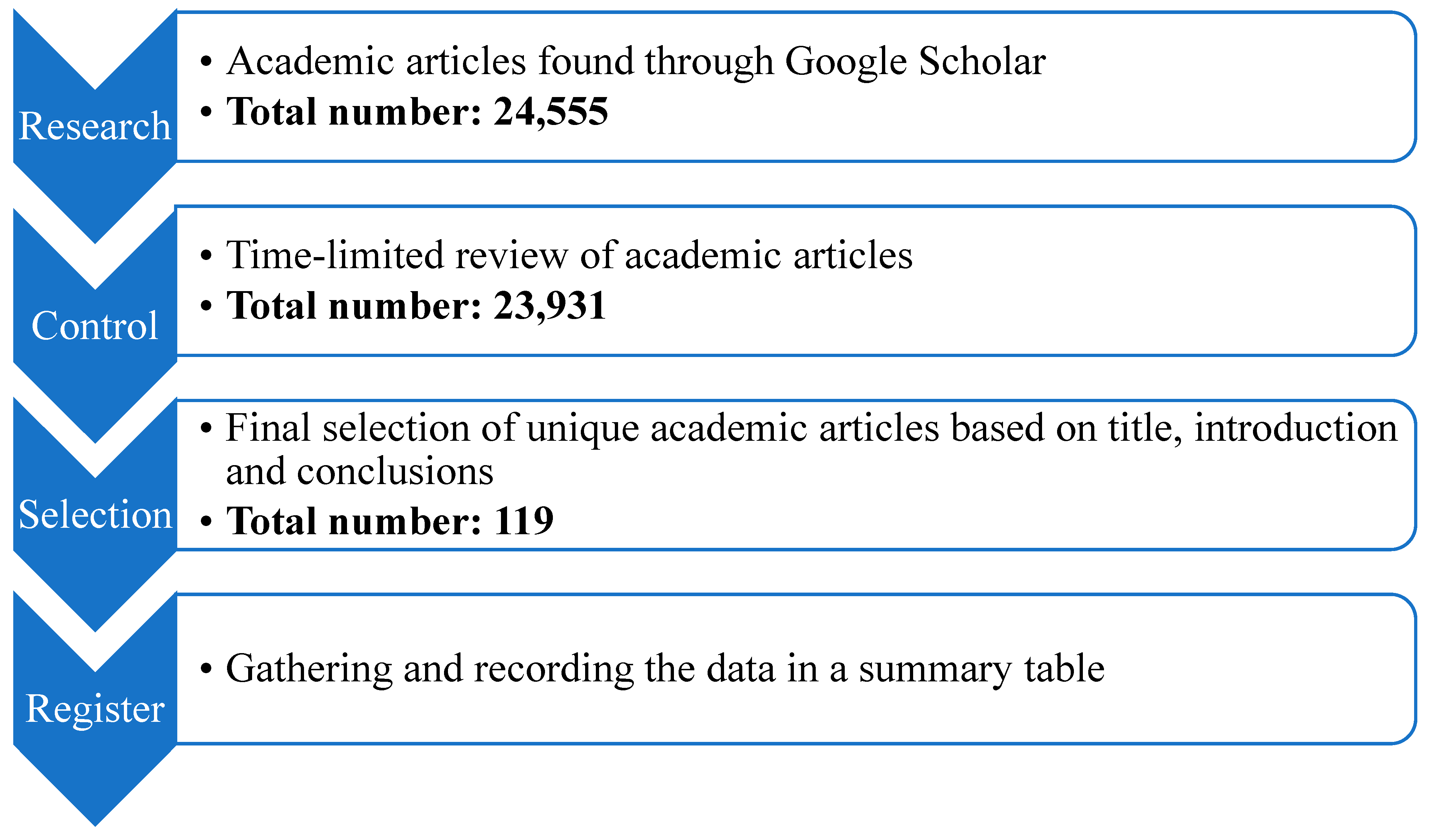The image size is (1432, 840).
Task: Click the words "and conclusions"
Action: pyautogui.click(x=360, y=472)
